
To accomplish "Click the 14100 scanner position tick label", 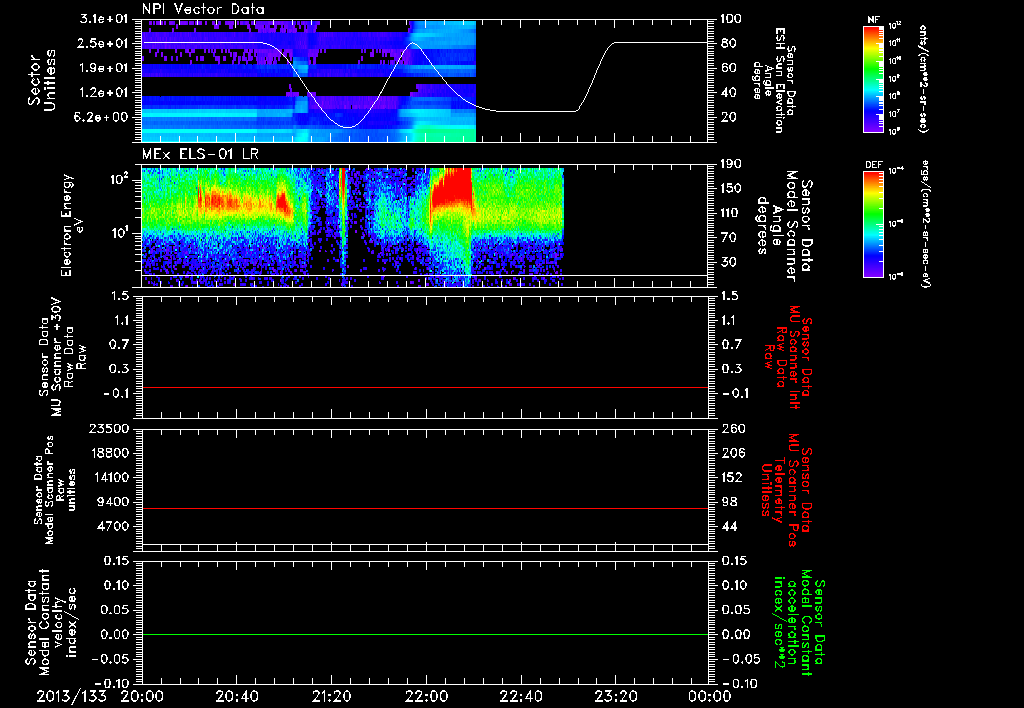I will pos(110,477).
